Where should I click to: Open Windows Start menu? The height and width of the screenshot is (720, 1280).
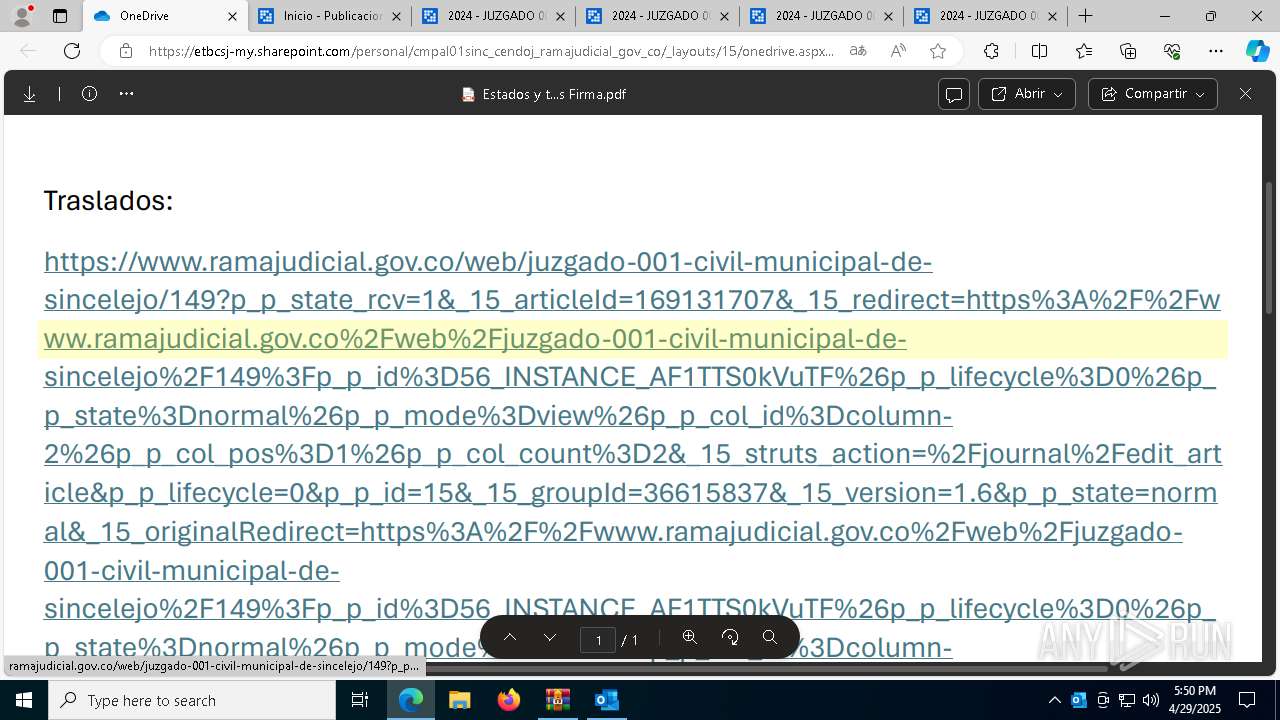(x=24, y=700)
